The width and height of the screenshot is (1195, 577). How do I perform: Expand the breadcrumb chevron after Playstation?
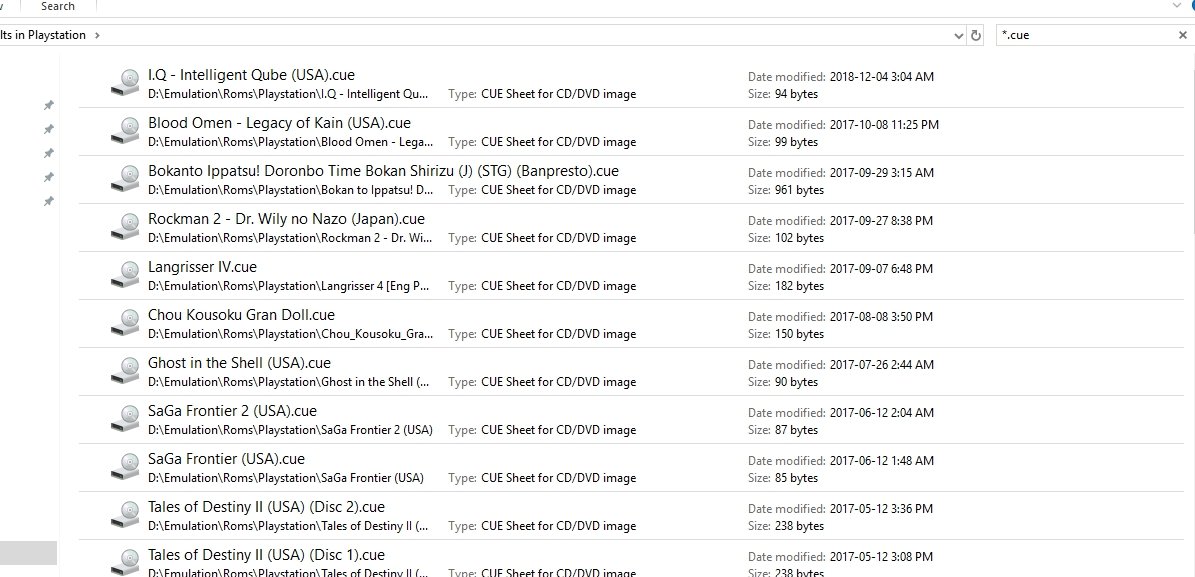coord(97,35)
